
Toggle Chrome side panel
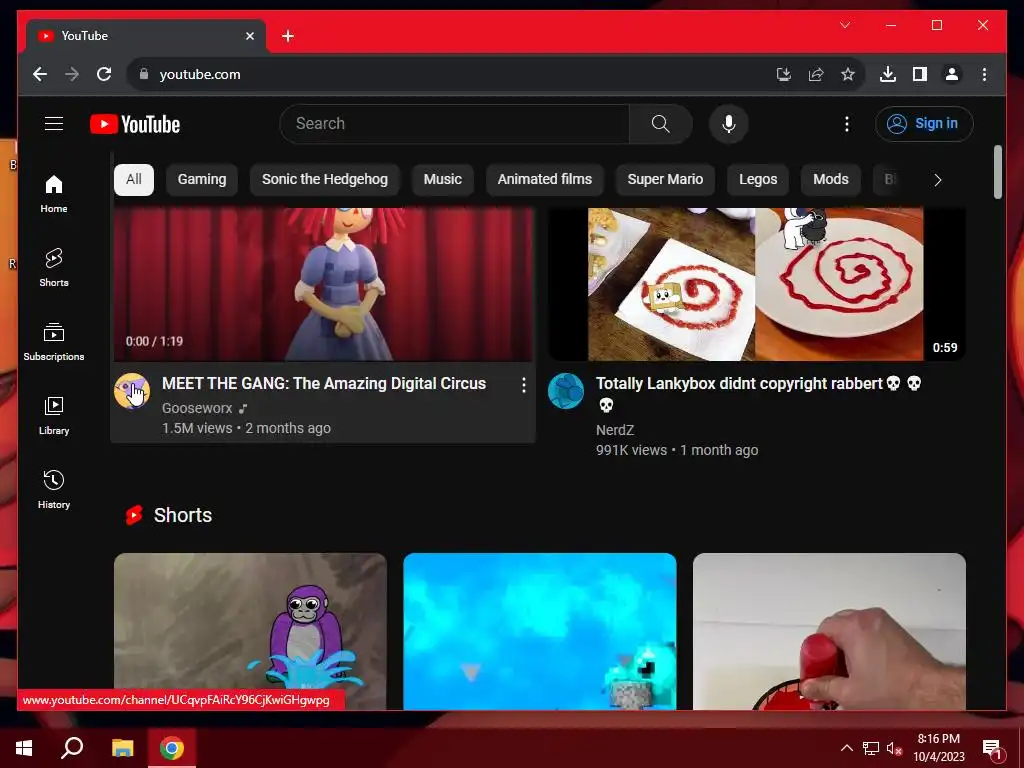pos(920,74)
